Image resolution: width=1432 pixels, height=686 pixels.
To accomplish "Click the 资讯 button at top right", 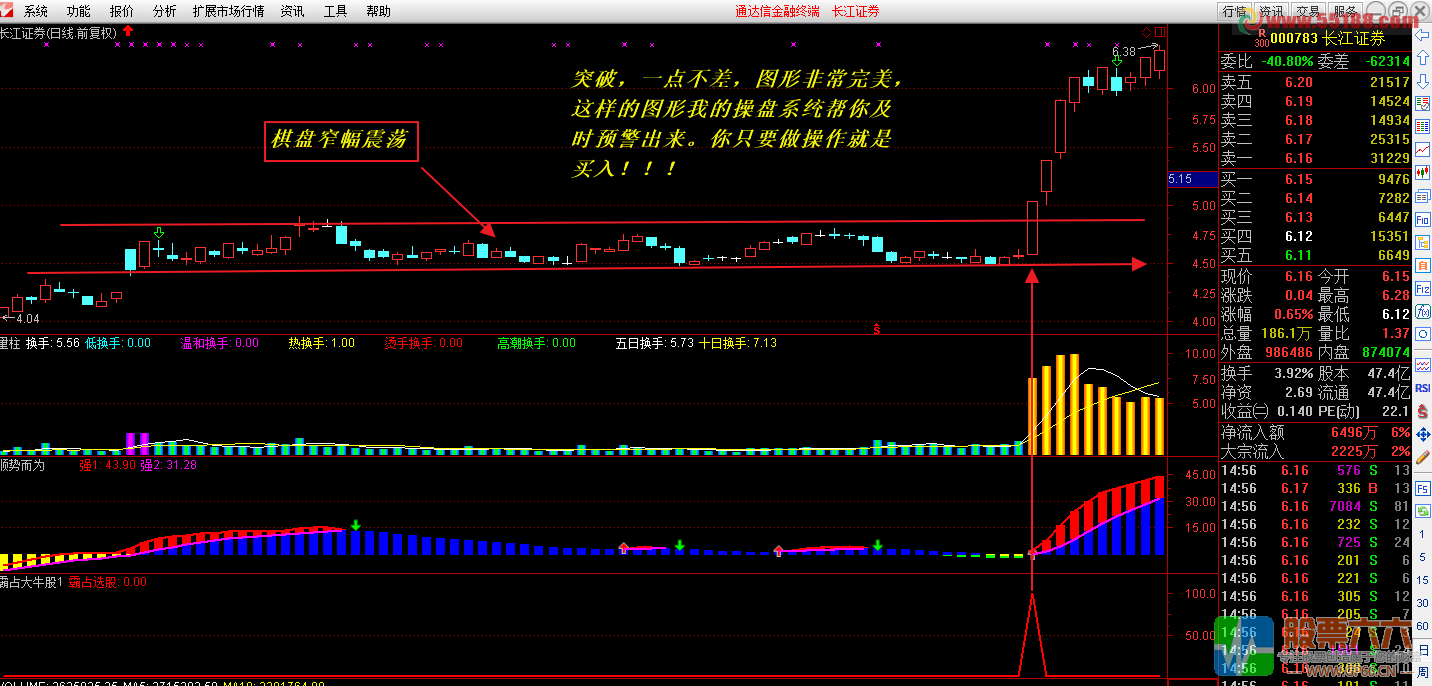I will tap(1271, 11).
